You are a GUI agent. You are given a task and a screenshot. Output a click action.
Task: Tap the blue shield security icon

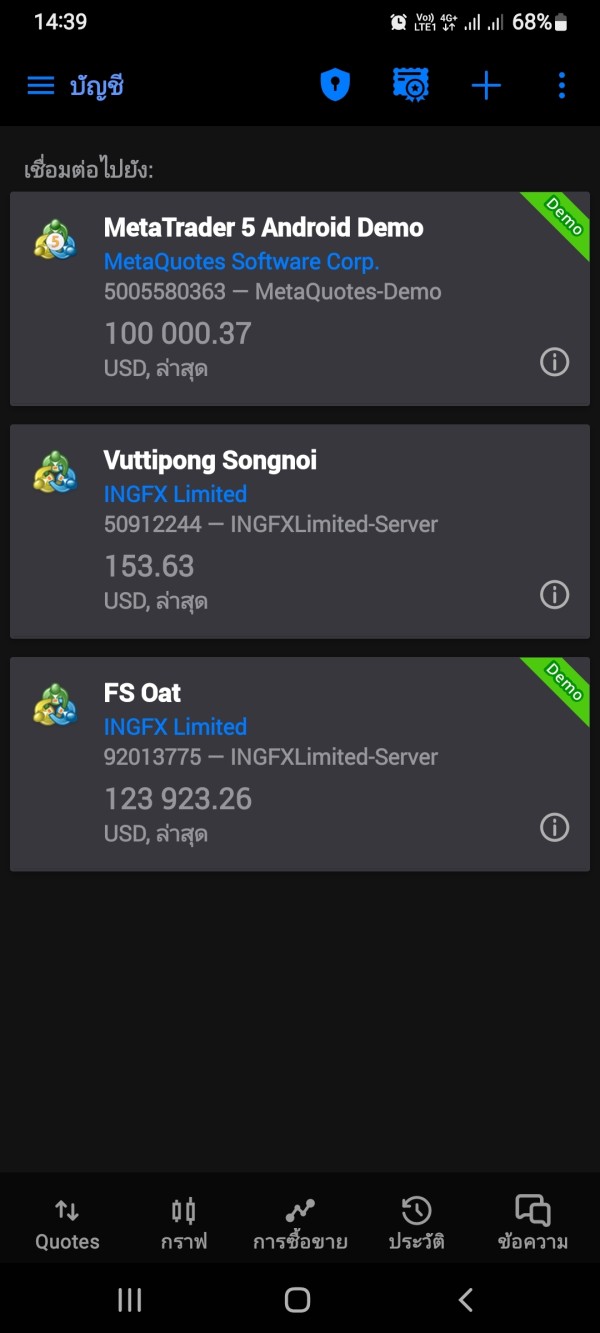click(x=335, y=86)
